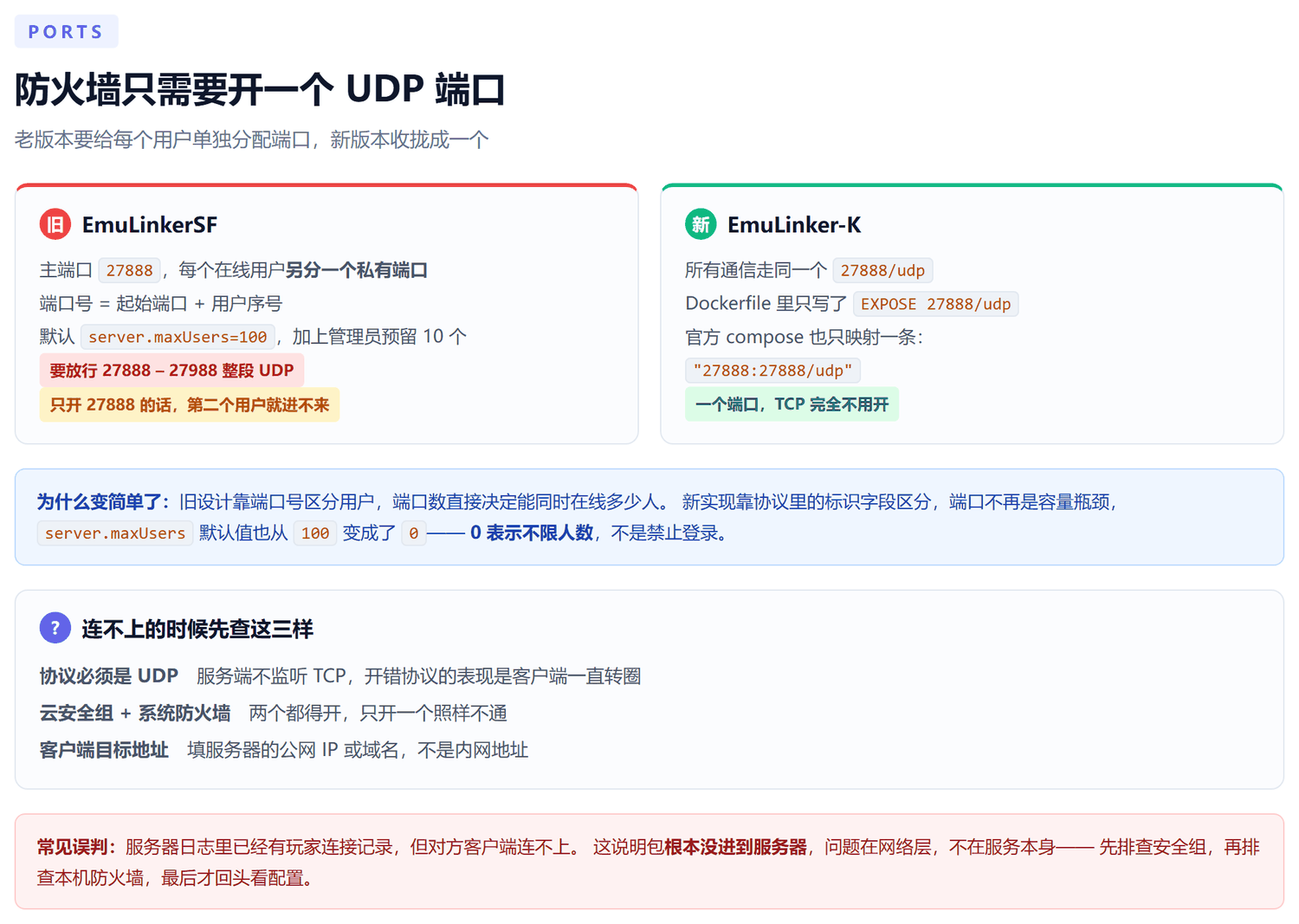Click the "27888:27888/udp" code chip

(x=772, y=371)
